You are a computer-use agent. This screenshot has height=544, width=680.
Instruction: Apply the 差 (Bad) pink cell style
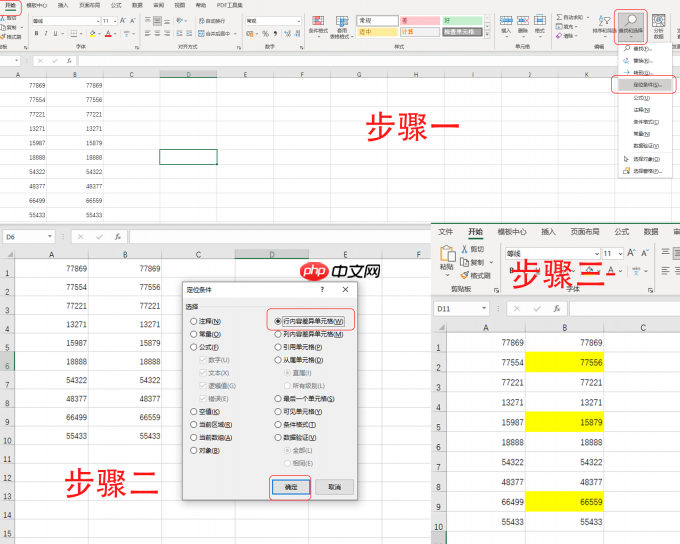(x=420, y=20)
